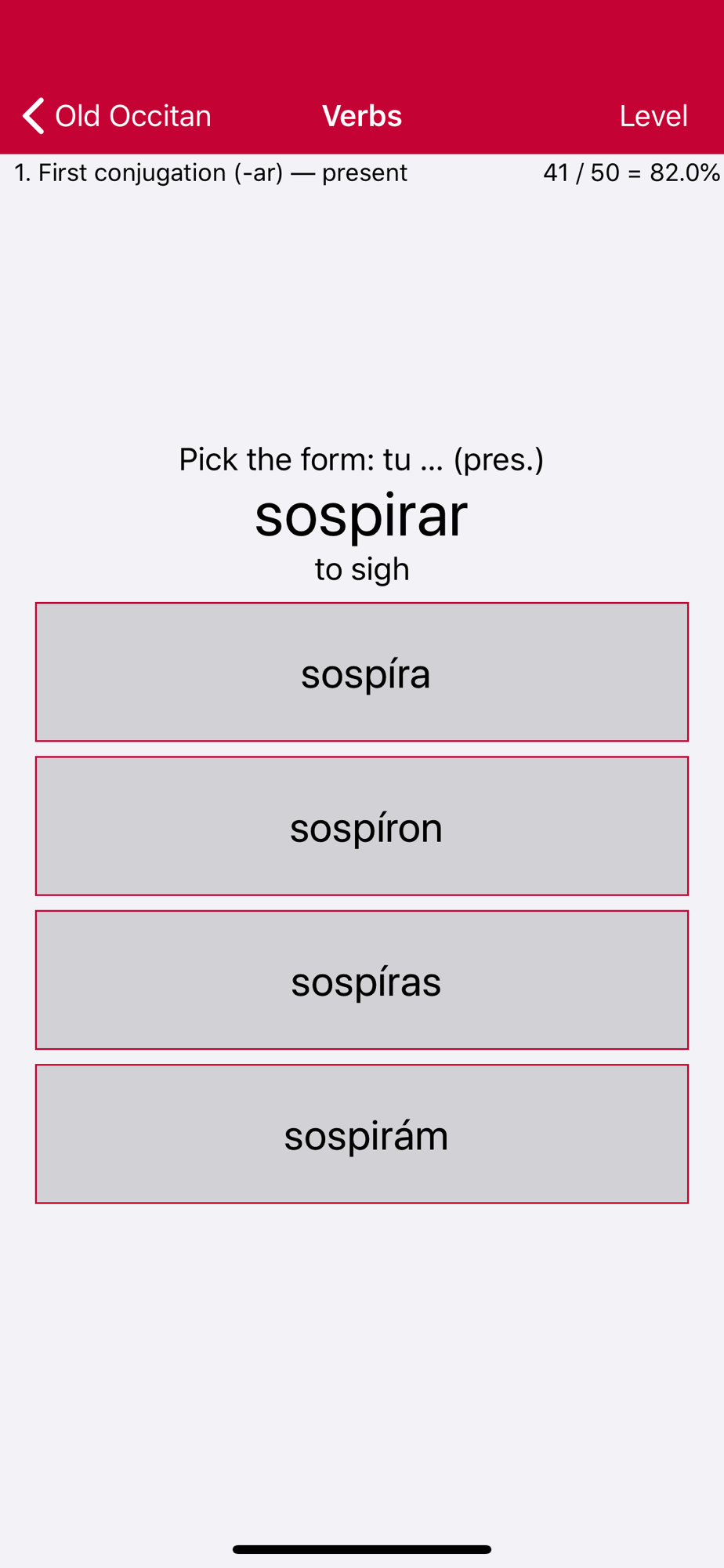Select the answer option ending in -ám
This screenshot has height=1568, width=724.
point(362,1134)
